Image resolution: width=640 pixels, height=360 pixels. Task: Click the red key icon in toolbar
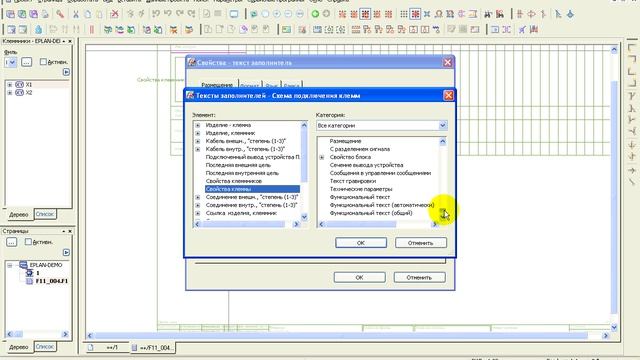(x=60, y=14)
